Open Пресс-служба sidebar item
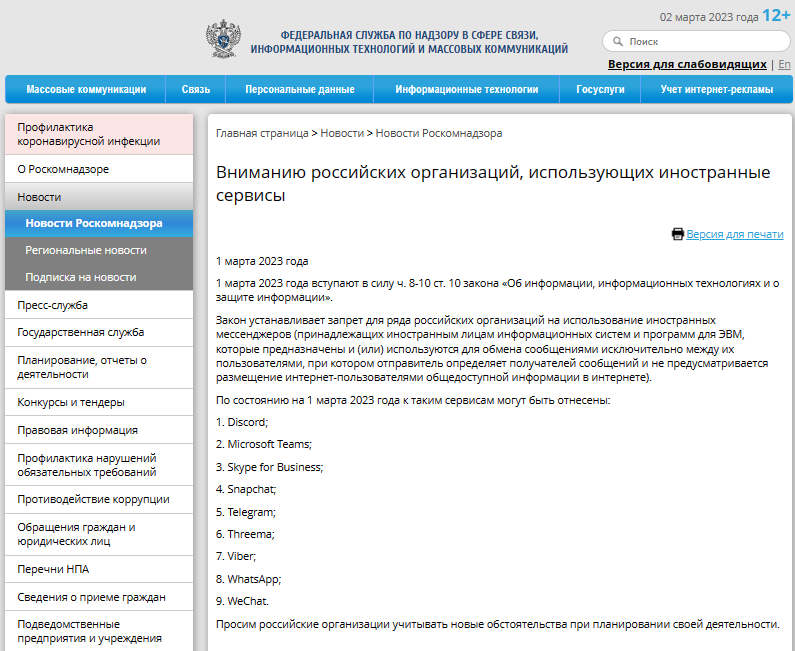The width and height of the screenshot is (795, 651). 99,305
